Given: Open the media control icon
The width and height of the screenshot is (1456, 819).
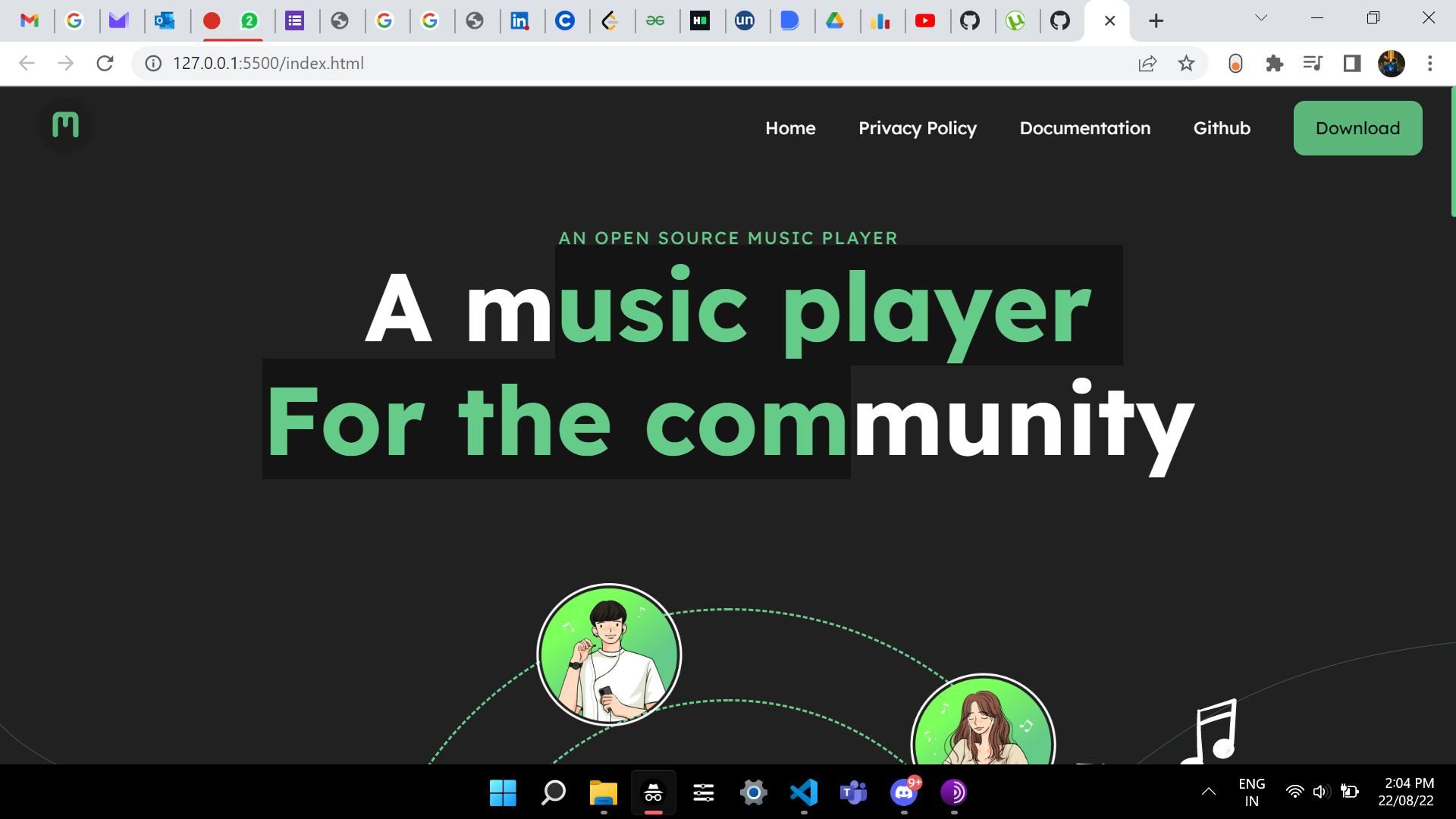Looking at the screenshot, I should coord(1313,64).
